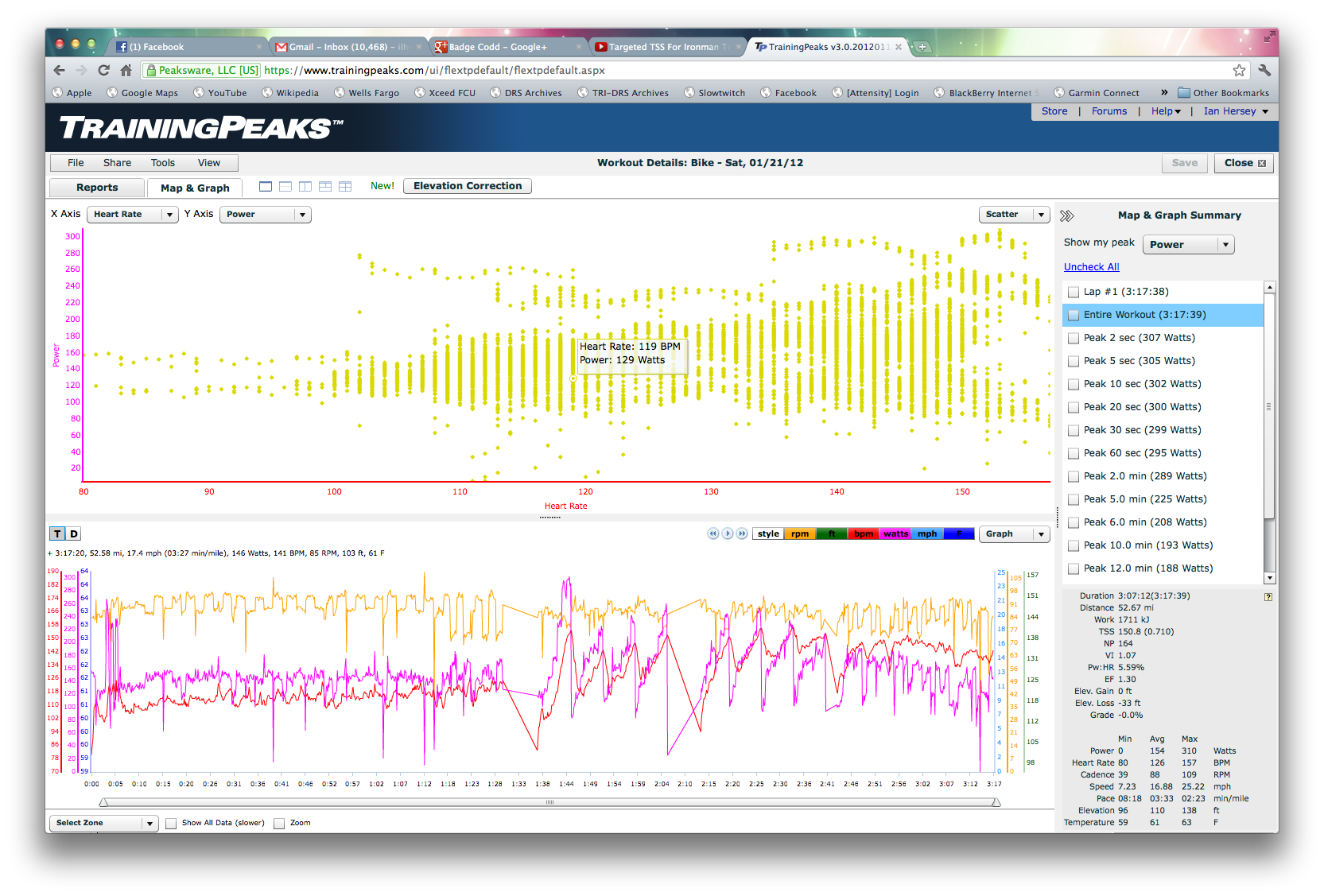This screenshot has width=1324, height=896.
Task: Open the Select Zone dropdown
Action: click(103, 823)
